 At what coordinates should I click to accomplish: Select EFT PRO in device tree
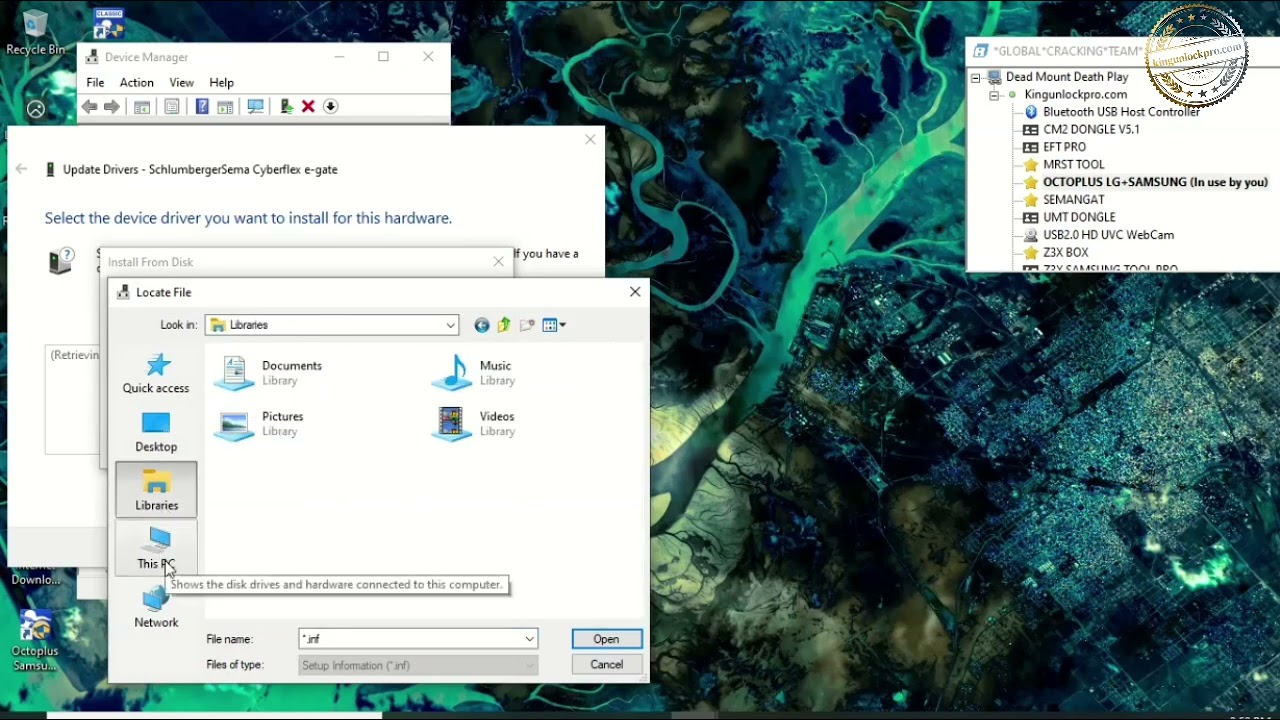(x=1054, y=147)
